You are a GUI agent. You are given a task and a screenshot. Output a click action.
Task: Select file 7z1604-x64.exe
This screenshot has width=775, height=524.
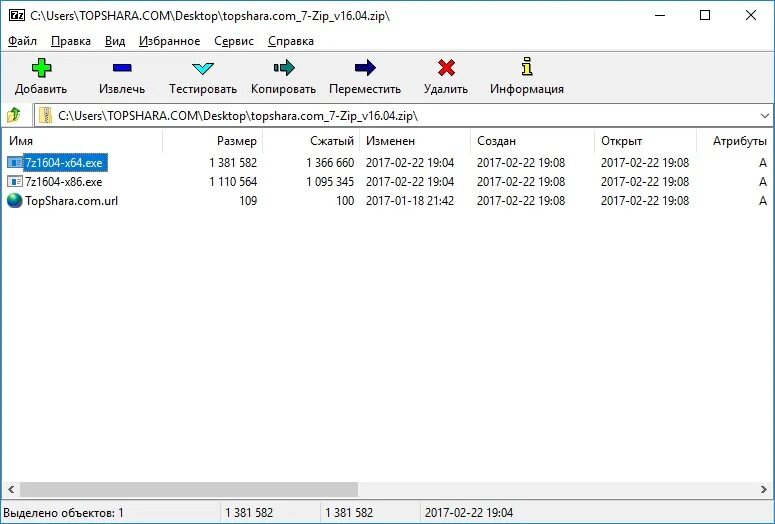[64, 163]
